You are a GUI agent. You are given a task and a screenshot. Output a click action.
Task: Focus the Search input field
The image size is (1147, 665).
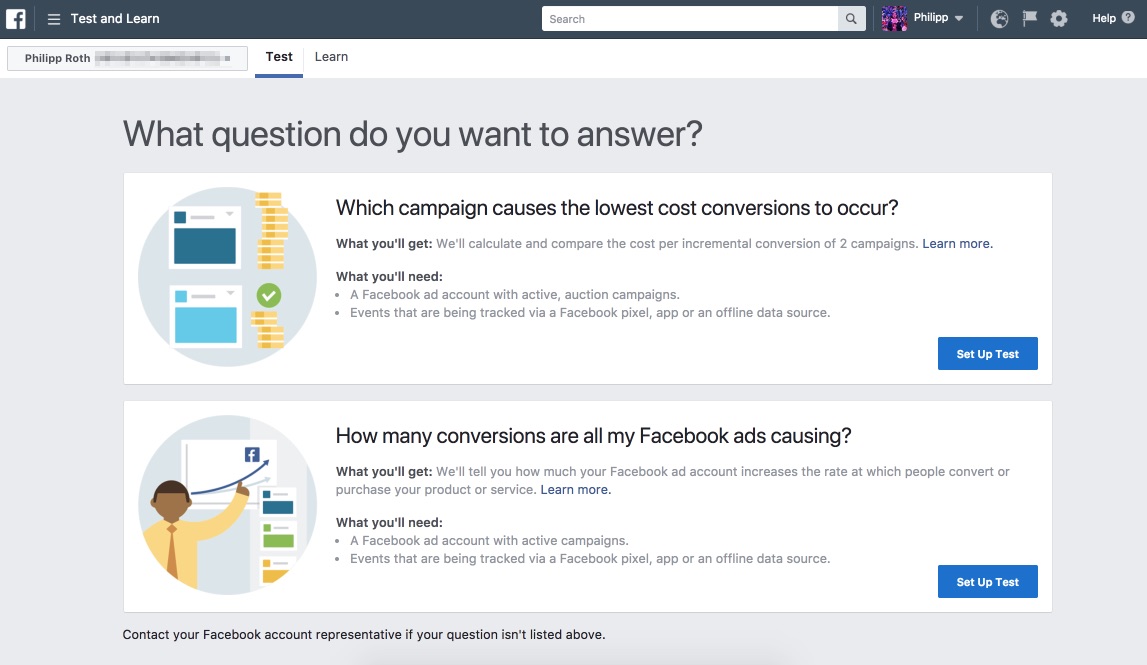pos(690,19)
